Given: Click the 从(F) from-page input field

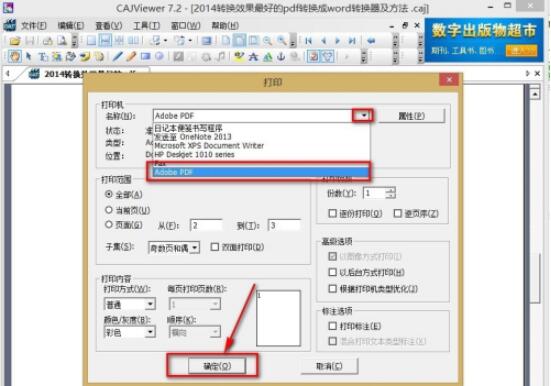Looking at the screenshot, I should click(x=206, y=225).
